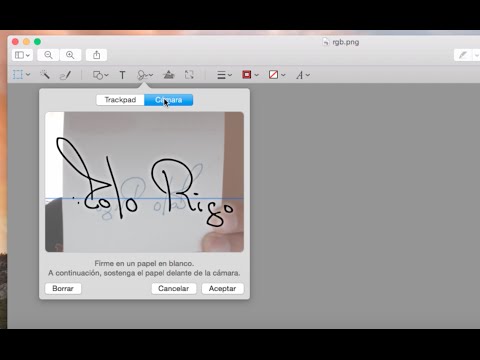This screenshot has height=360, width=480.
Task: Open the text style font dropdown
Action: tap(303, 75)
